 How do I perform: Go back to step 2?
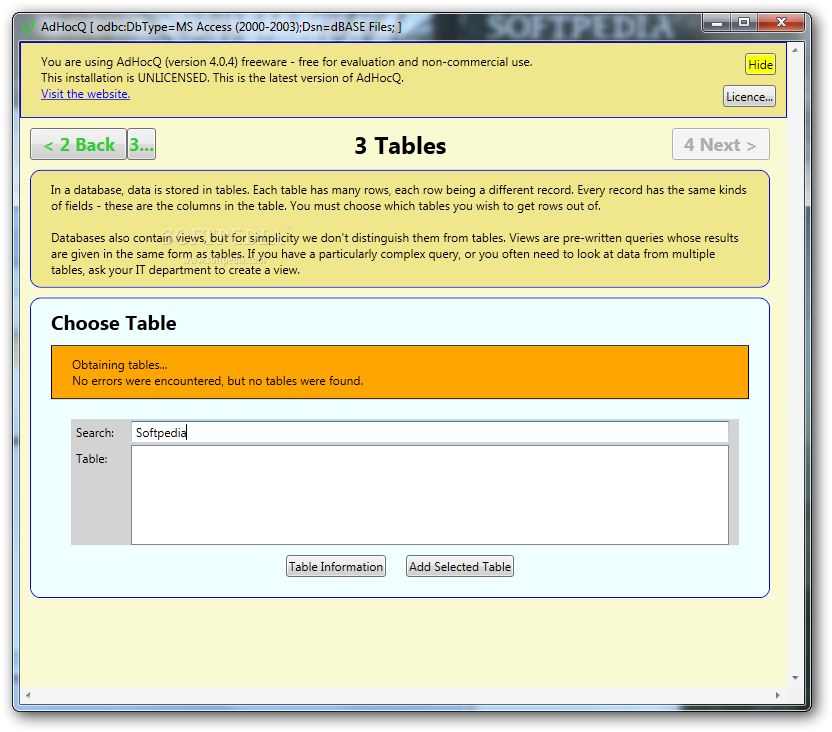click(79, 144)
